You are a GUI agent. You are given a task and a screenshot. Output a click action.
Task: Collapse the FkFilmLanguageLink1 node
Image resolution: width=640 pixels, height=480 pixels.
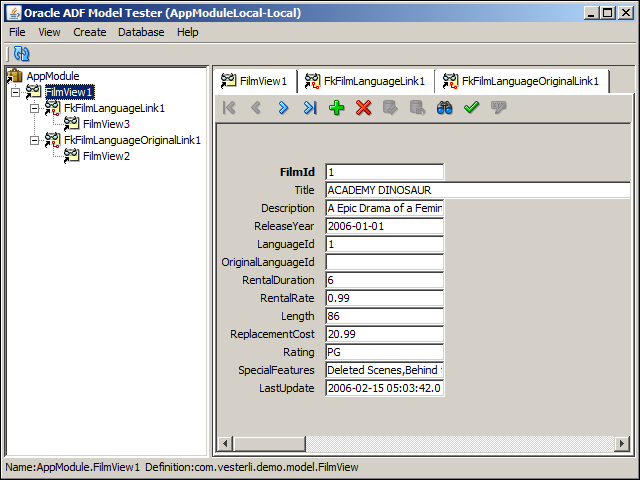(36, 108)
